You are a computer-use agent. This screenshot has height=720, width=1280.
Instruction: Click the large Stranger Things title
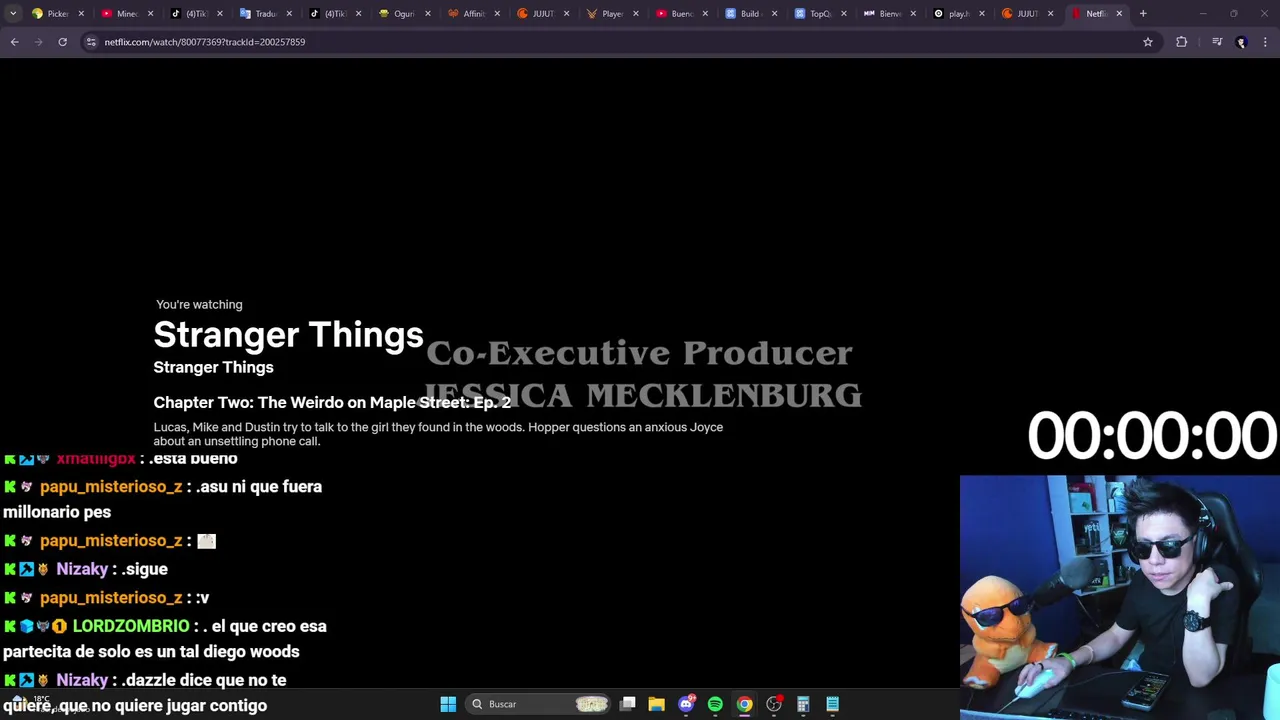(288, 335)
